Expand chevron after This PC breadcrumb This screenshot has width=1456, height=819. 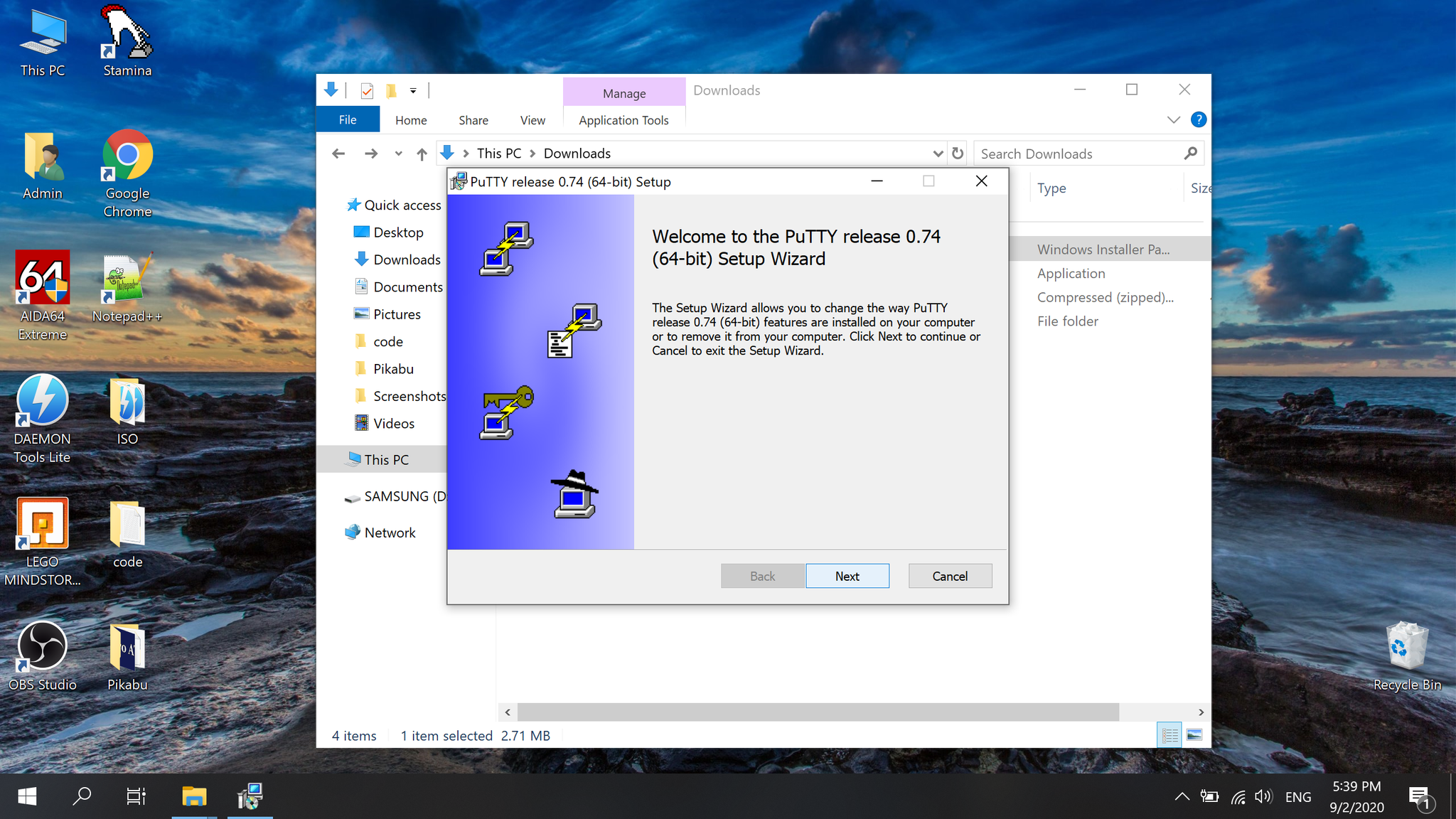(532, 154)
